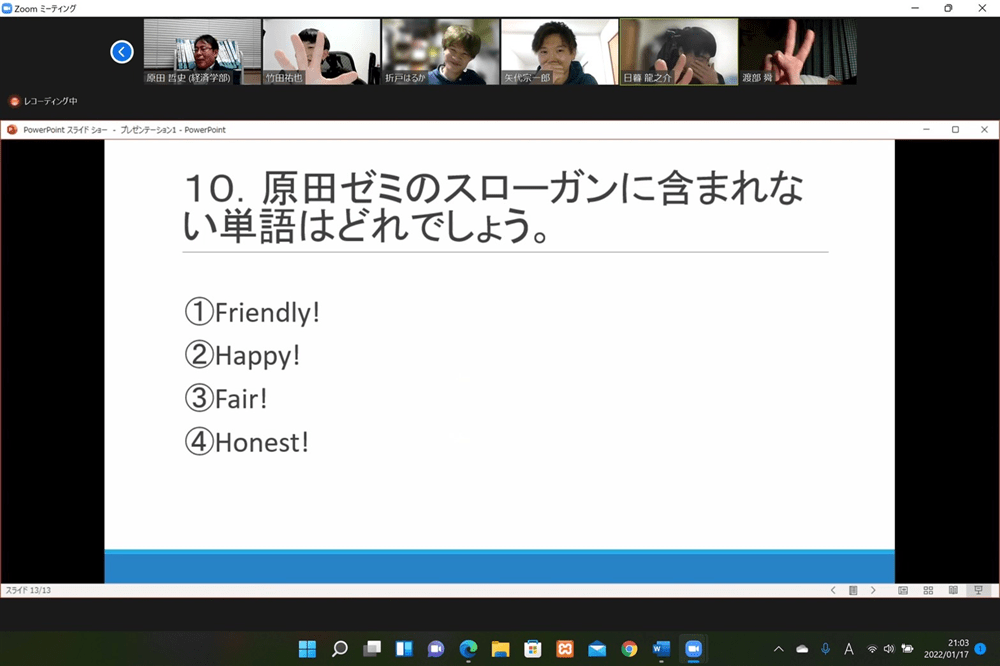Go to previous slide using status bar arrow

click(x=833, y=590)
